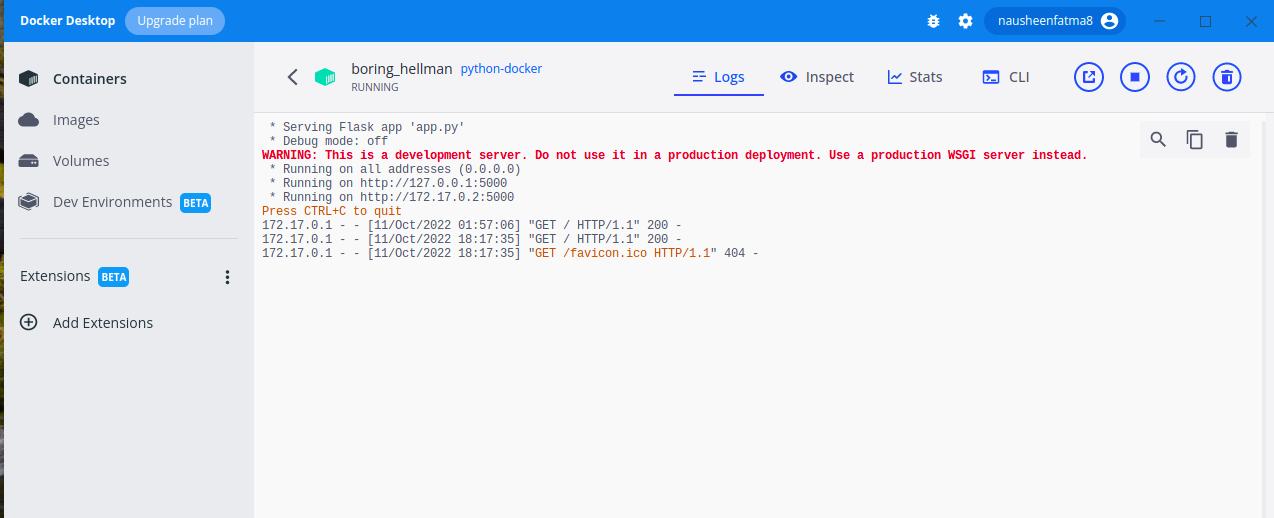
Task: Open the nausheenfatma8 account menu
Action: click(x=1055, y=21)
